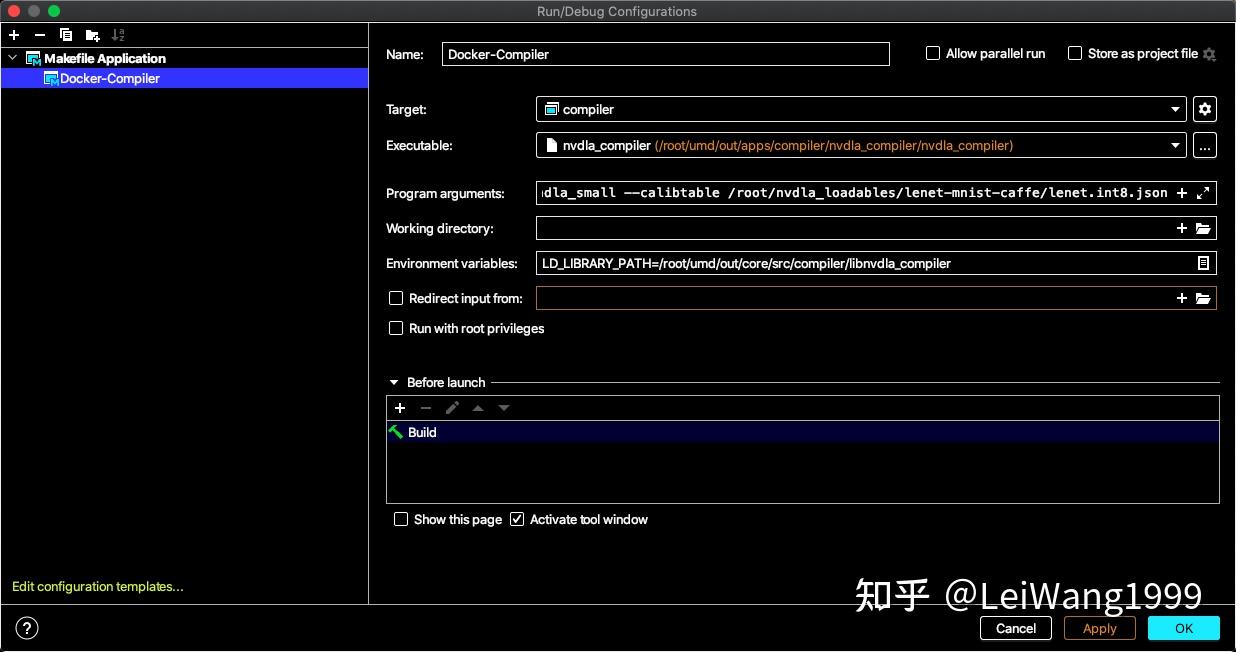Browse for a Working directory folder
This screenshot has width=1236, height=652.
coord(1204,228)
